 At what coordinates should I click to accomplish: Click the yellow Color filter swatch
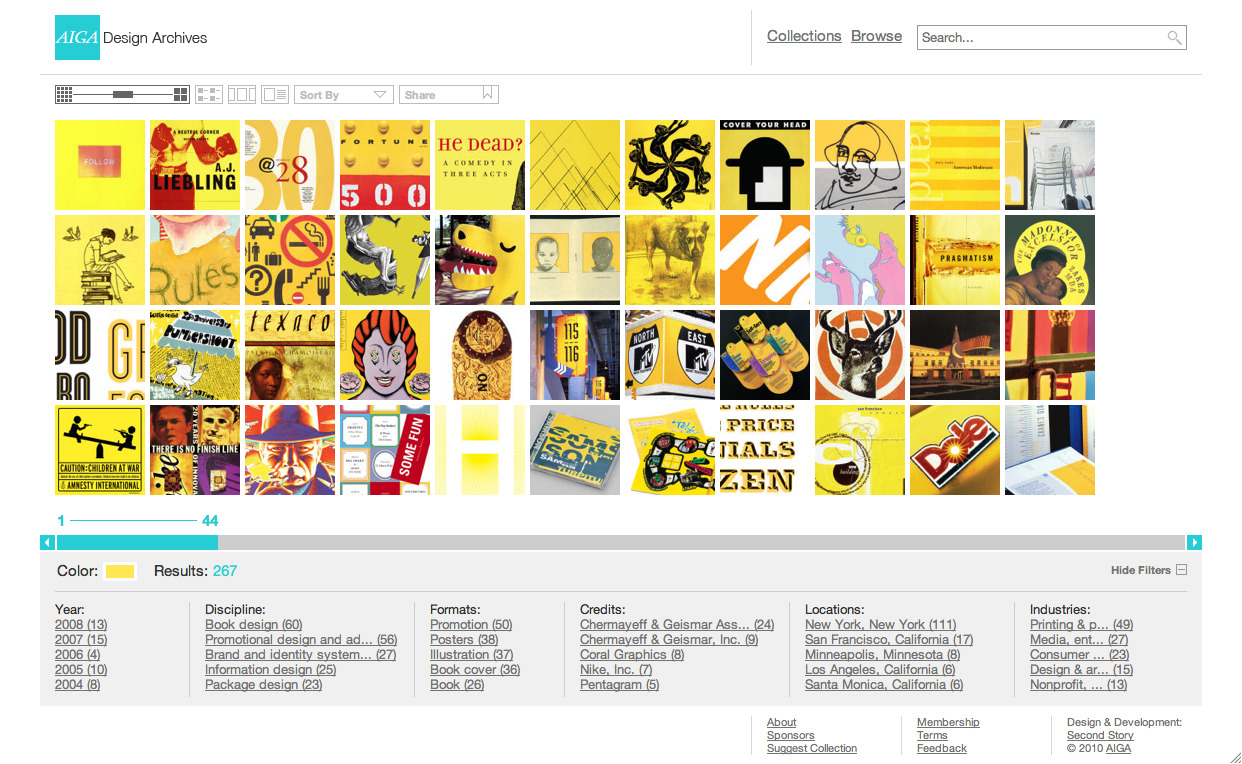click(x=121, y=571)
